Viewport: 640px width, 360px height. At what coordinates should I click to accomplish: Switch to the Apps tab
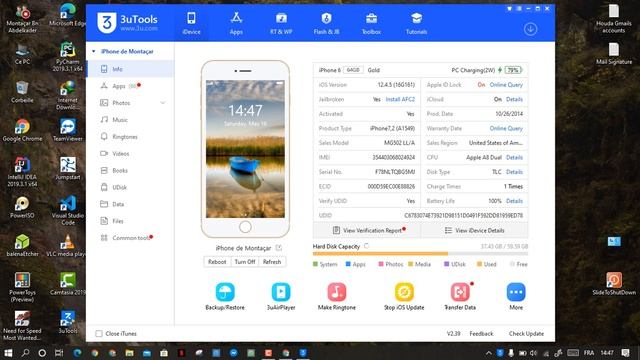tap(236, 23)
